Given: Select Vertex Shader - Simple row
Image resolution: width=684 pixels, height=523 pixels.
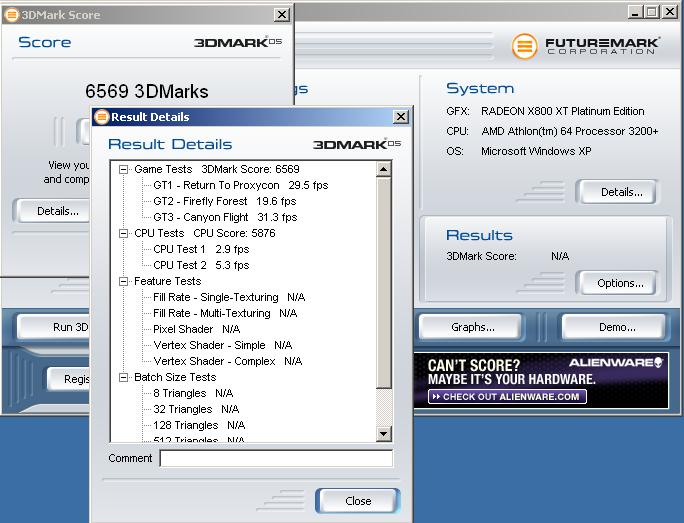Looking at the screenshot, I should (222, 345).
